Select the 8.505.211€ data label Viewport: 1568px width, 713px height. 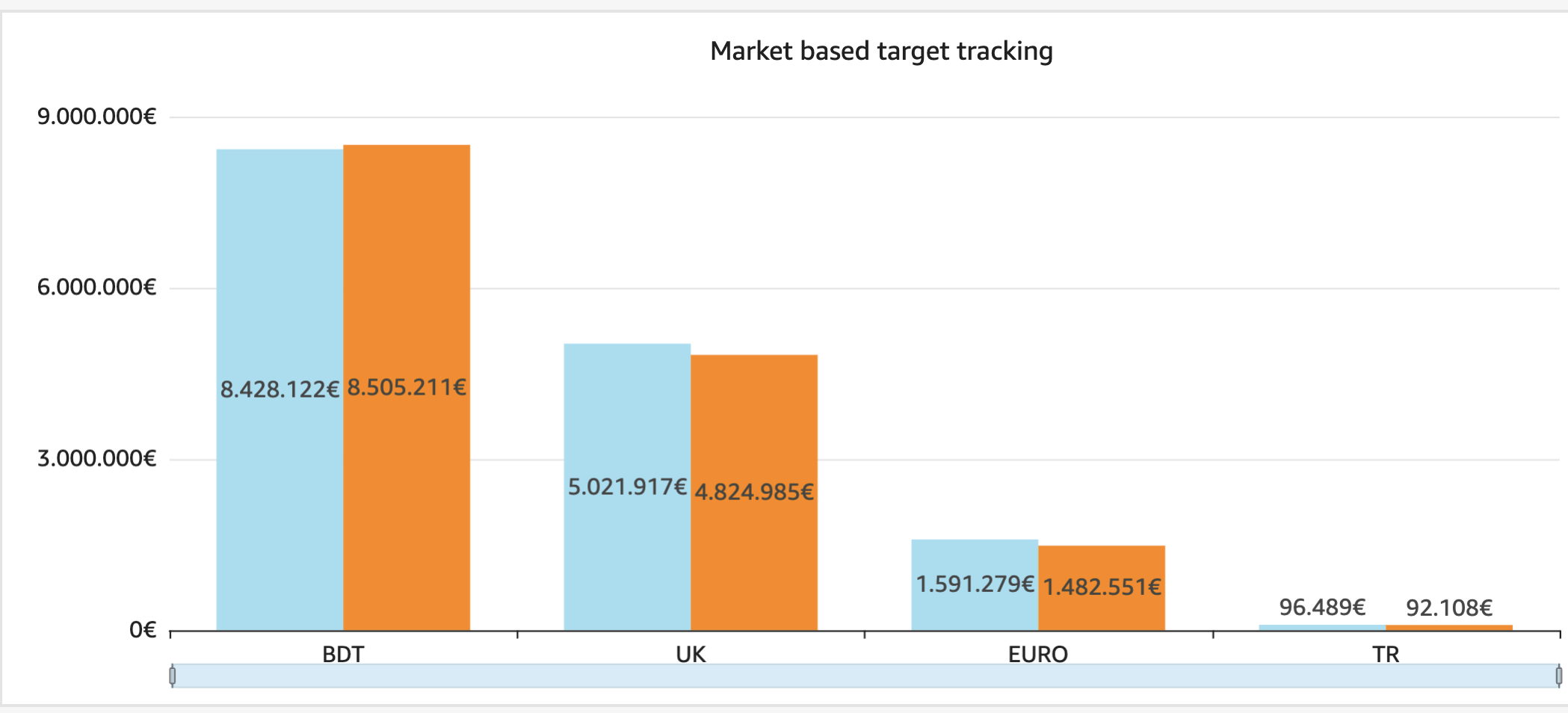pyautogui.click(x=407, y=387)
